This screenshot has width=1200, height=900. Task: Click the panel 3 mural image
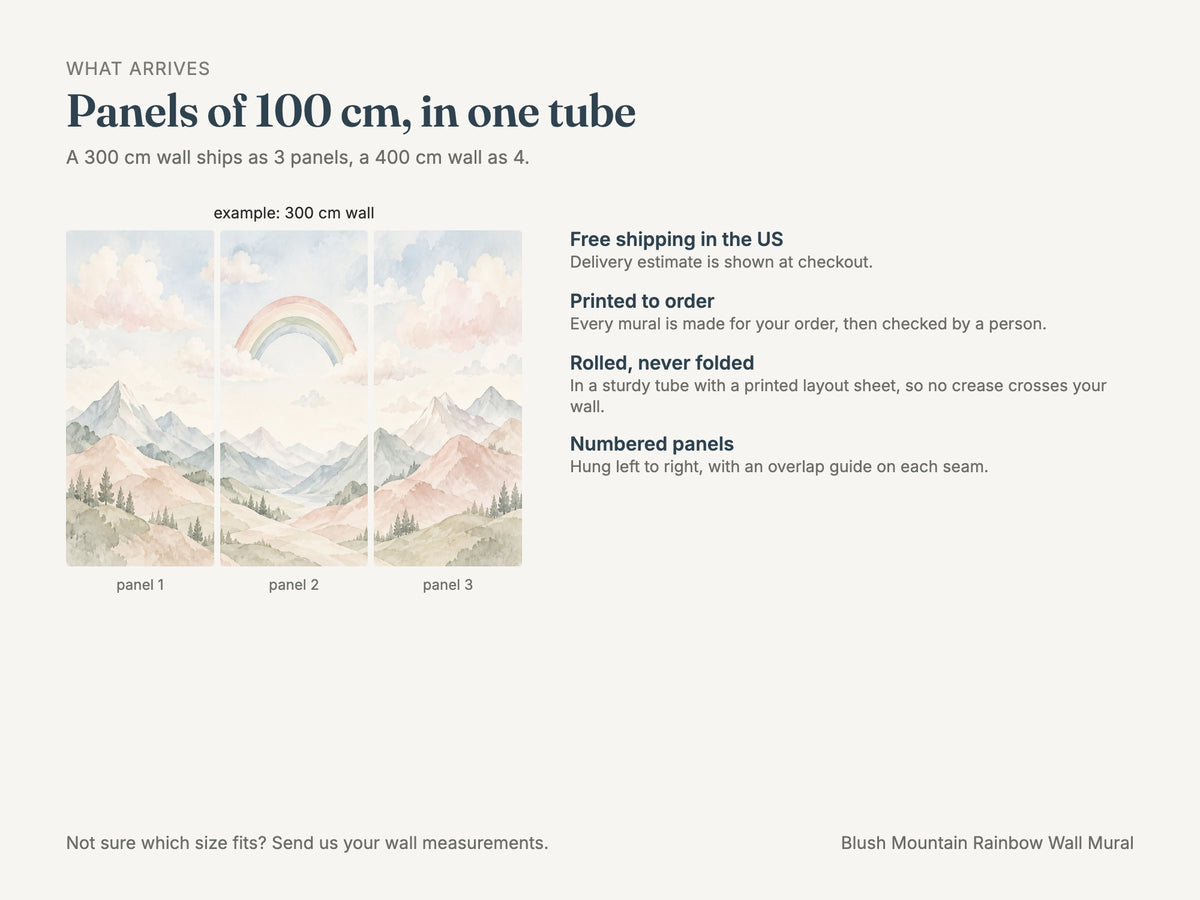448,398
